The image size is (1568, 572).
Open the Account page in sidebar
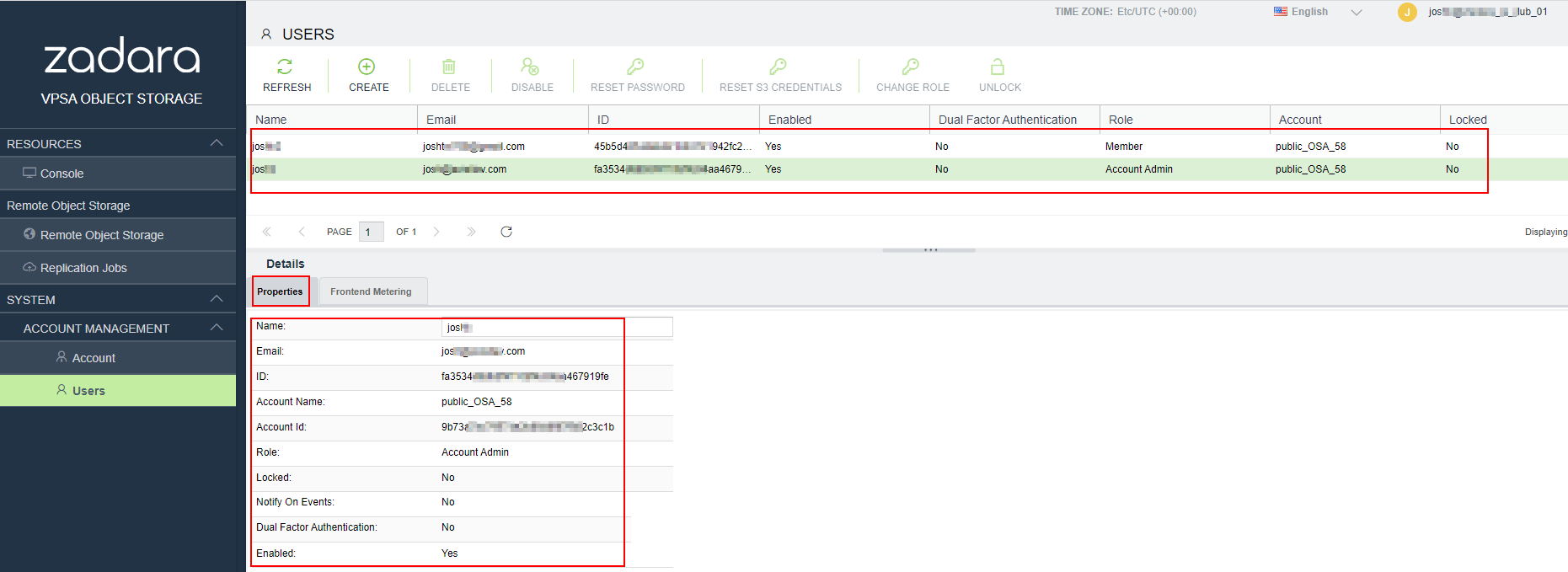tap(118, 358)
